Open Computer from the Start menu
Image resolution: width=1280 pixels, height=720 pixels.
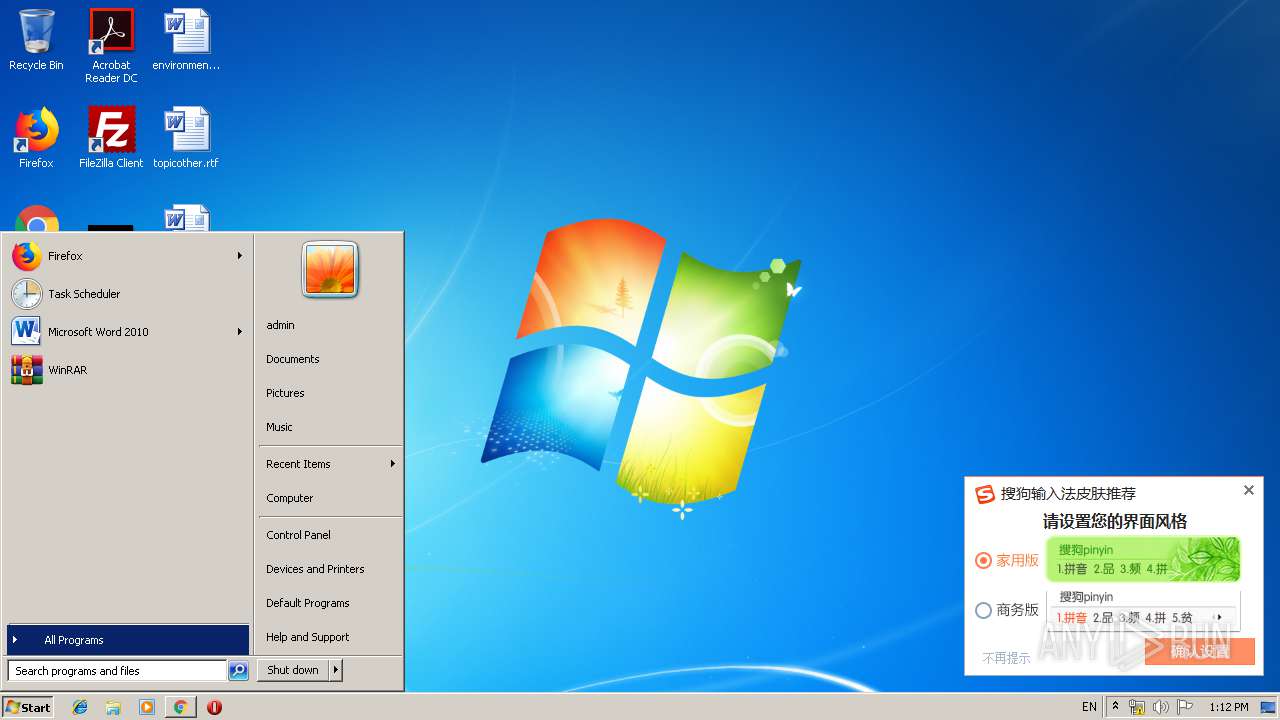click(x=290, y=498)
